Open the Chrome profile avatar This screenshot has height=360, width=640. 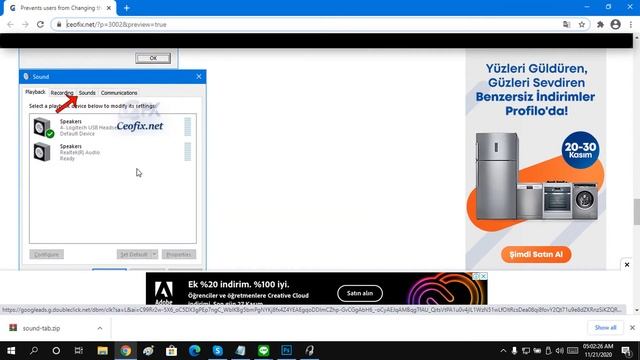click(616, 24)
